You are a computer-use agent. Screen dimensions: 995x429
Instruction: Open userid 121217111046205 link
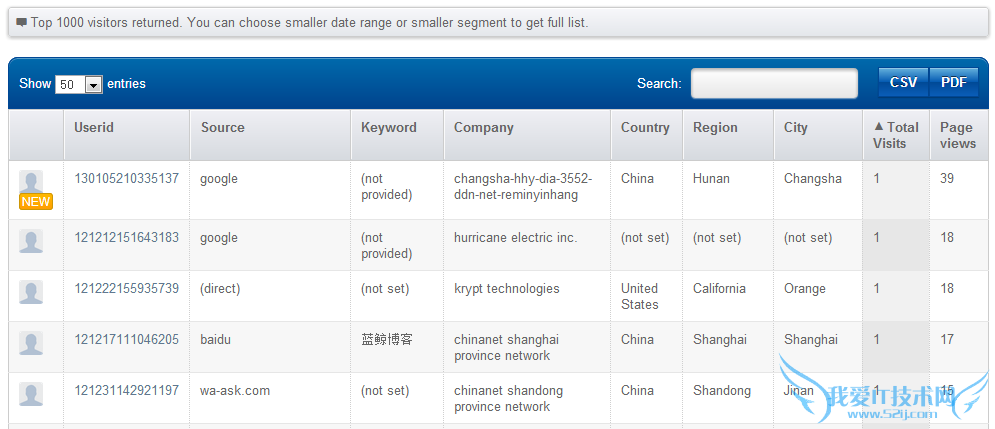coord(126,340)
